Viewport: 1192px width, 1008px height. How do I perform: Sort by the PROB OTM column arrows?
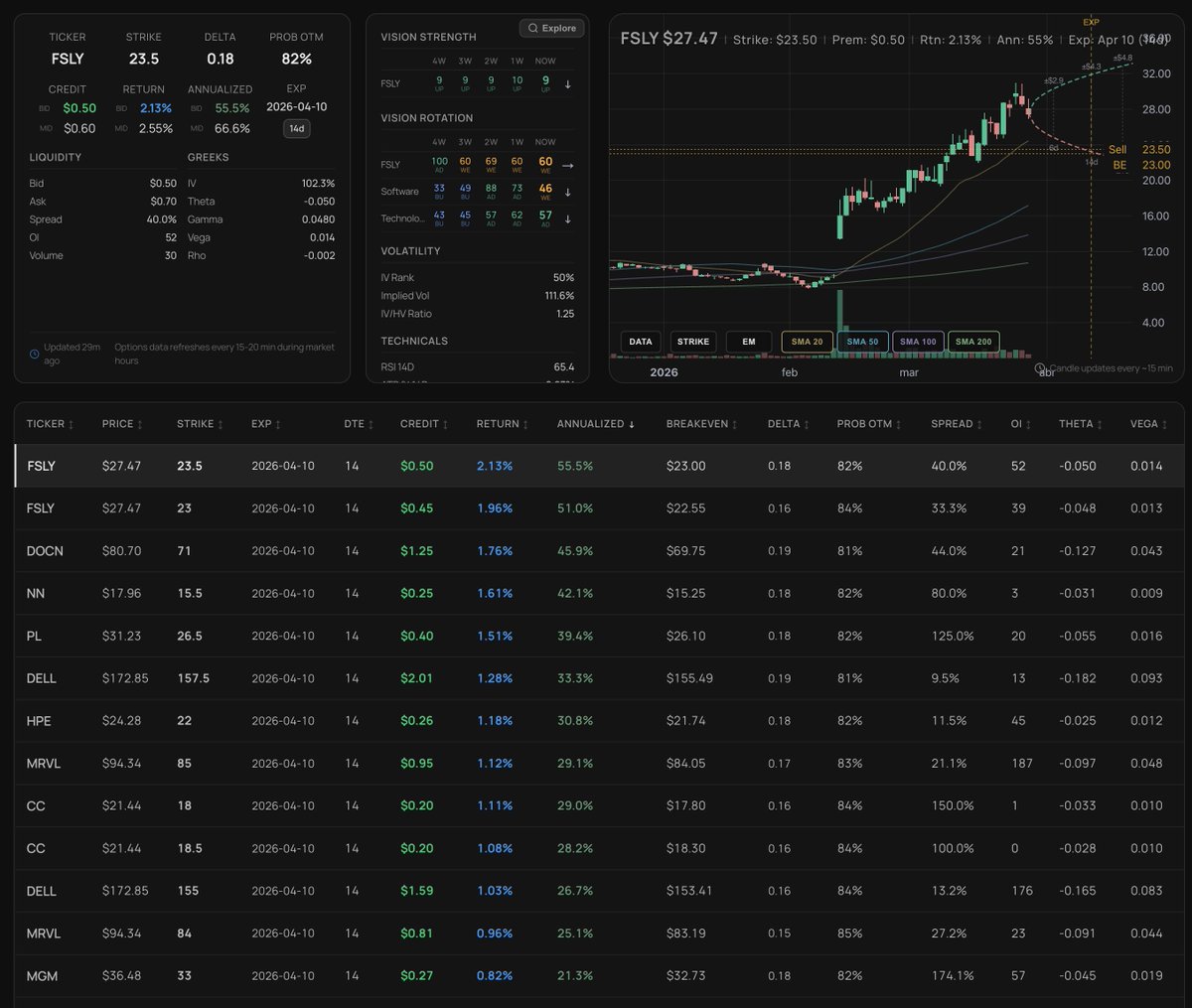tap(899, 425)
